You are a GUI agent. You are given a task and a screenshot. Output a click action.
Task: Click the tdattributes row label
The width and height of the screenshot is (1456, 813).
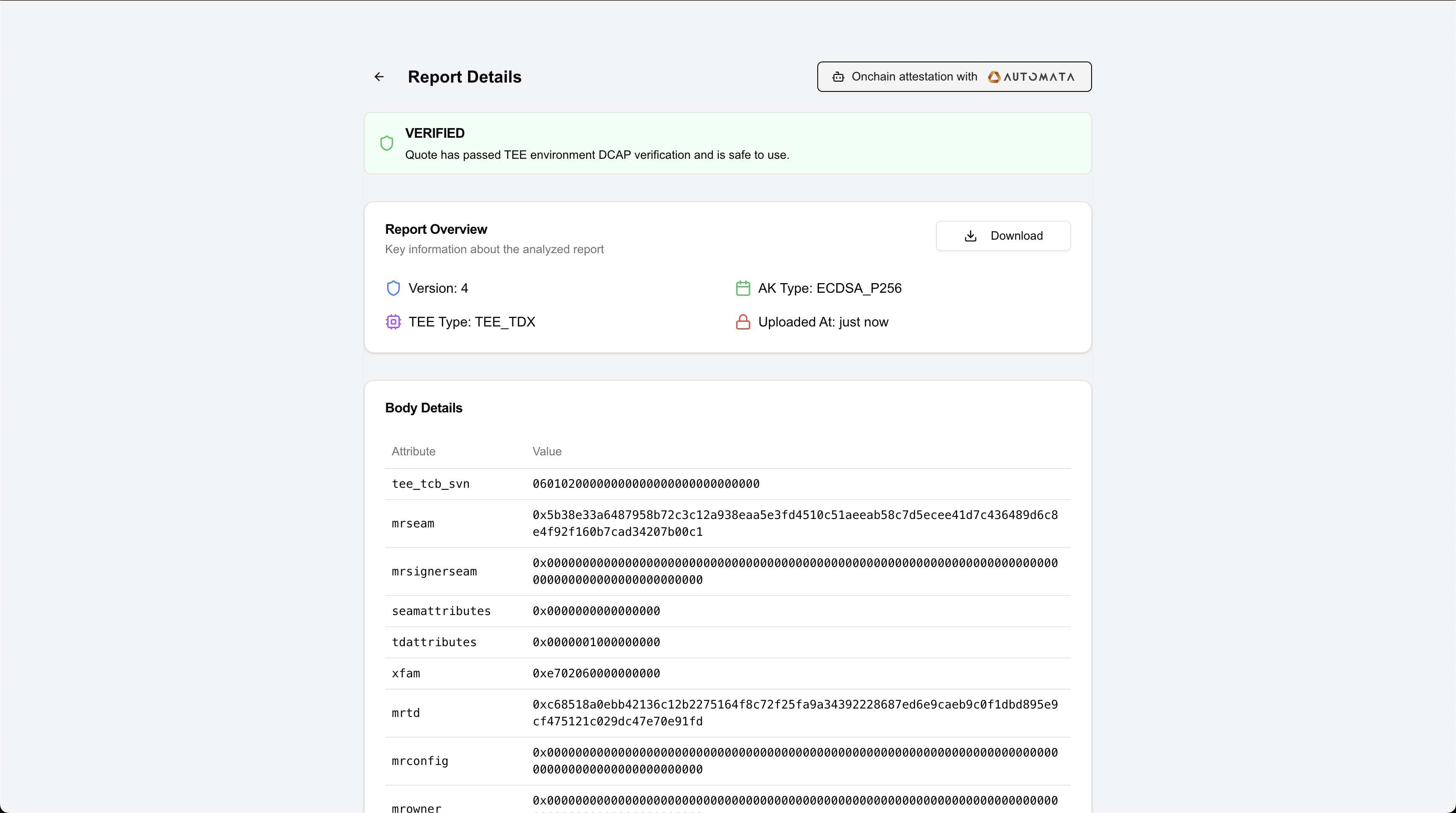click(x=434, y=642)
